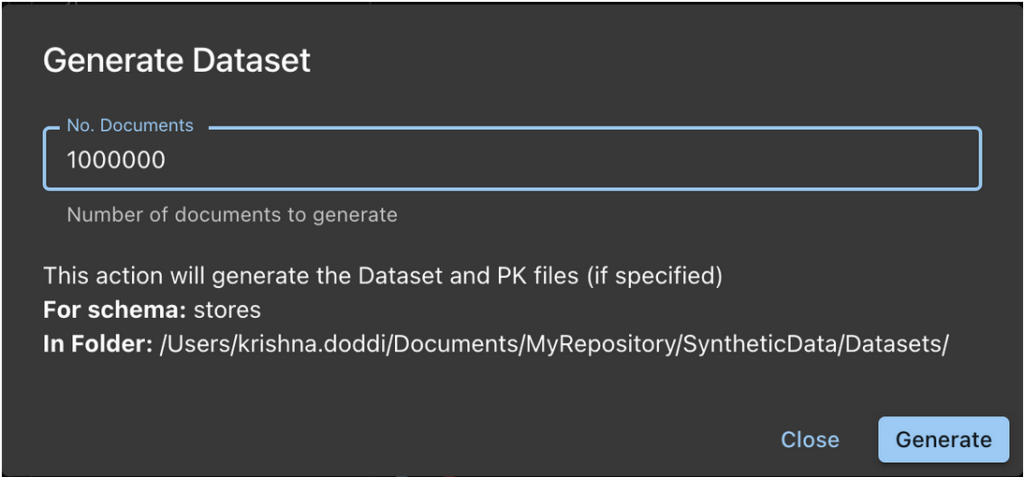
Task: Click the (if specified) text in description
Action: (654, 276)
